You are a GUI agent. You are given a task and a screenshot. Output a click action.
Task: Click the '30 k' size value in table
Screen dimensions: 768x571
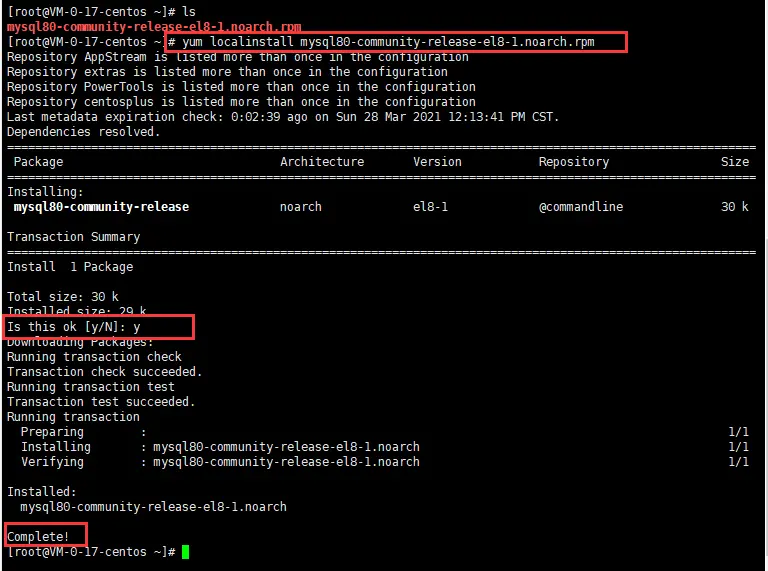click(735, 207)
